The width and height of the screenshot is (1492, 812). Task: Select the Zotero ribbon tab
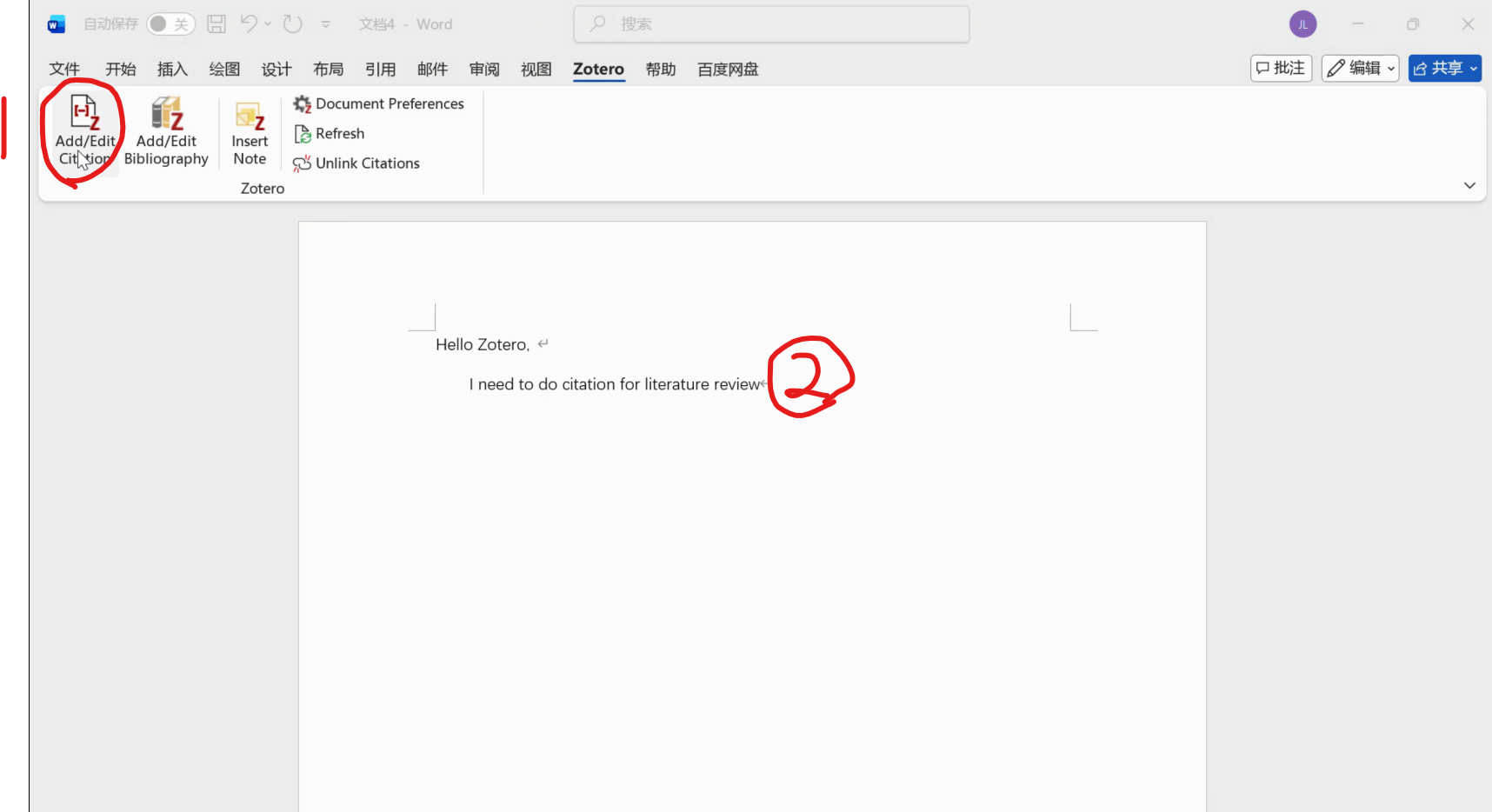598,70
